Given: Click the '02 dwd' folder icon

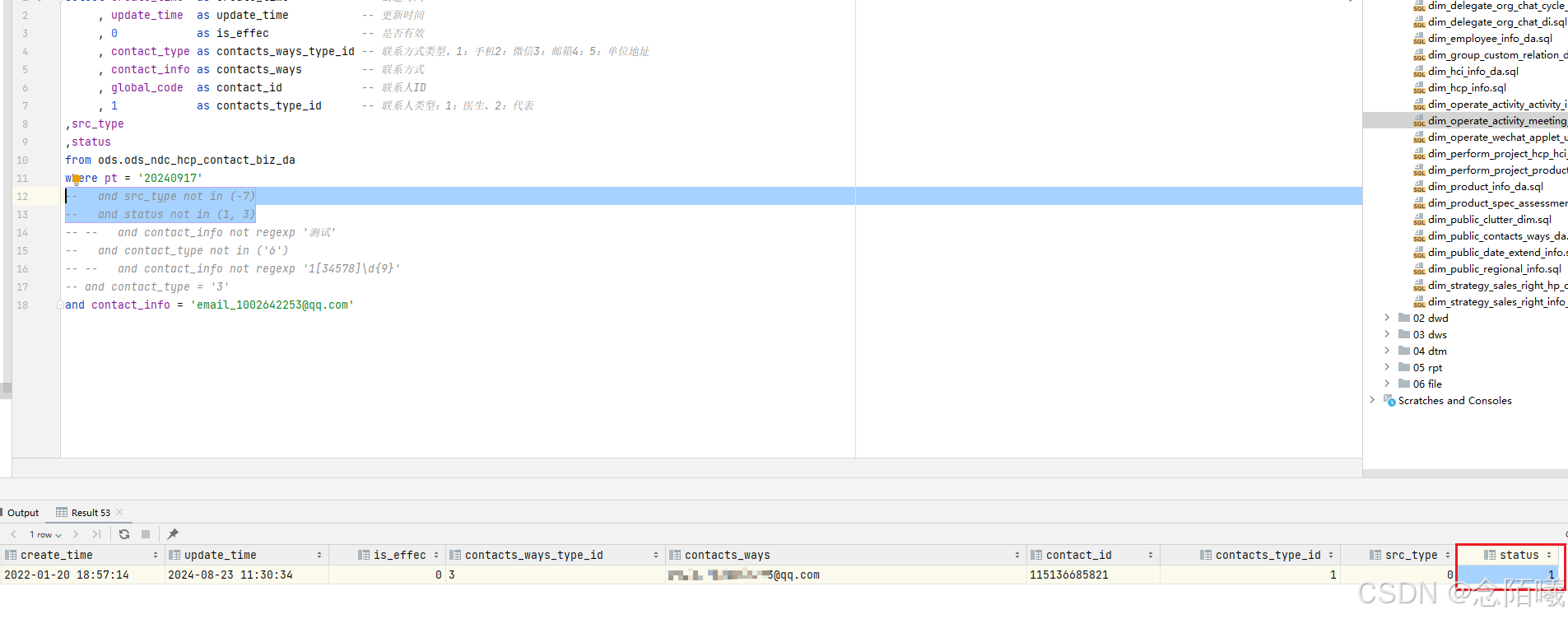Looking at the screenshot, I should click(1404, 318).
